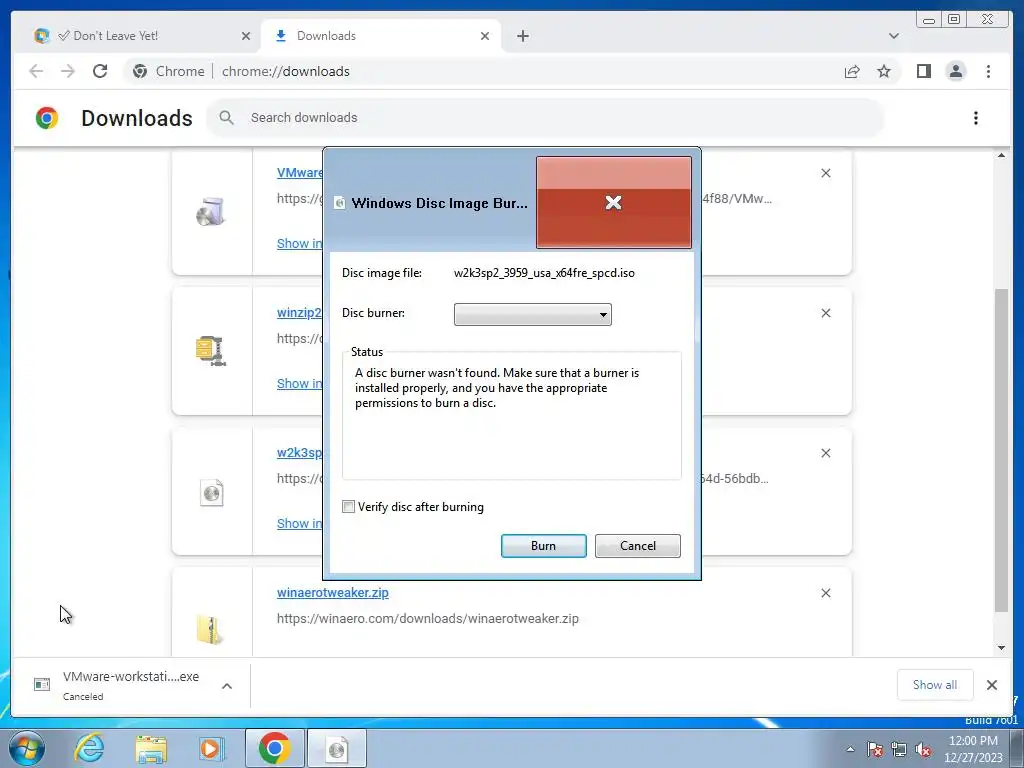Open the winaerotweaker.zip link

point(332,592)
